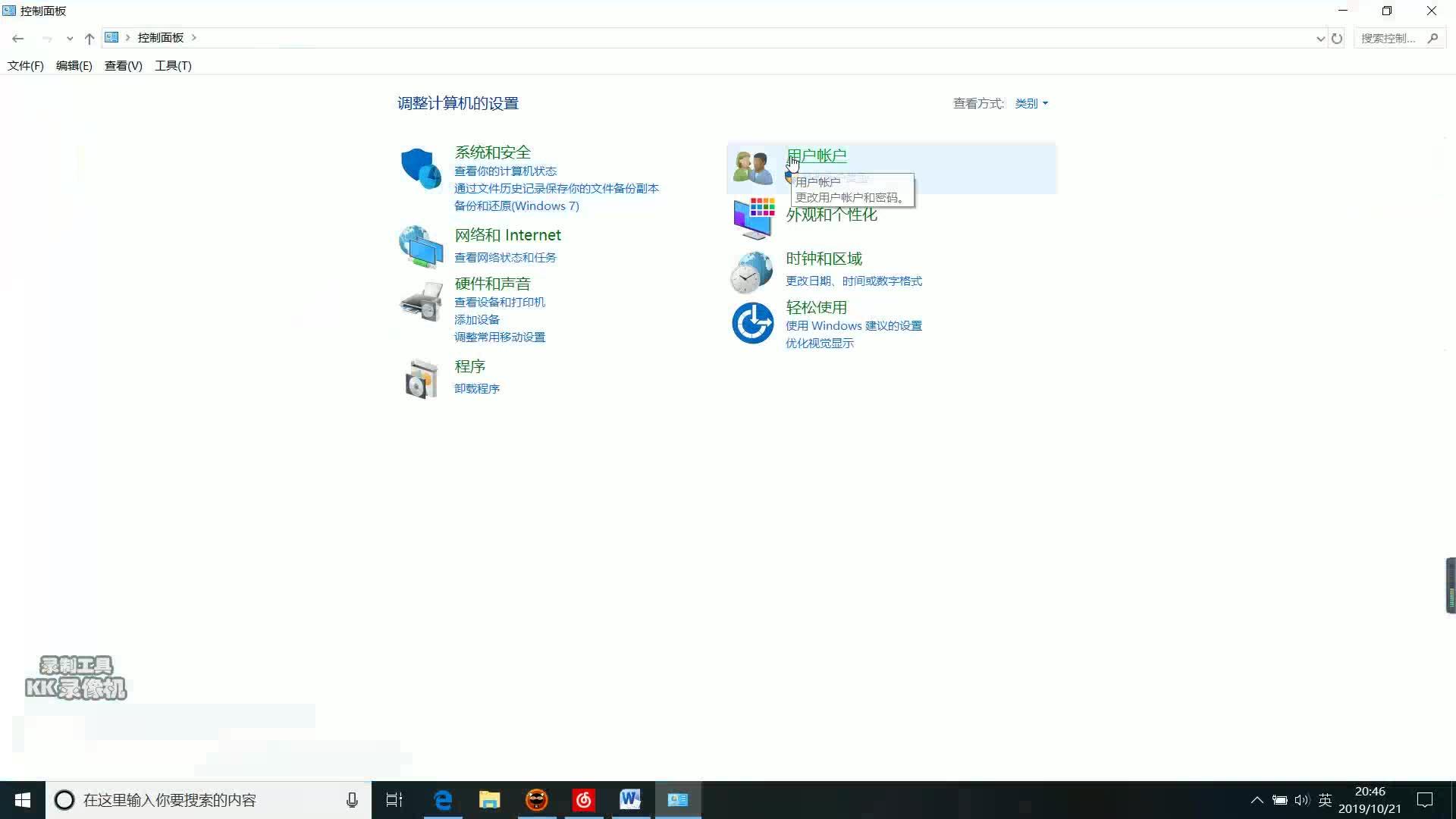
Task: Open File Explorer from taskbar
Action: (490, 800)
